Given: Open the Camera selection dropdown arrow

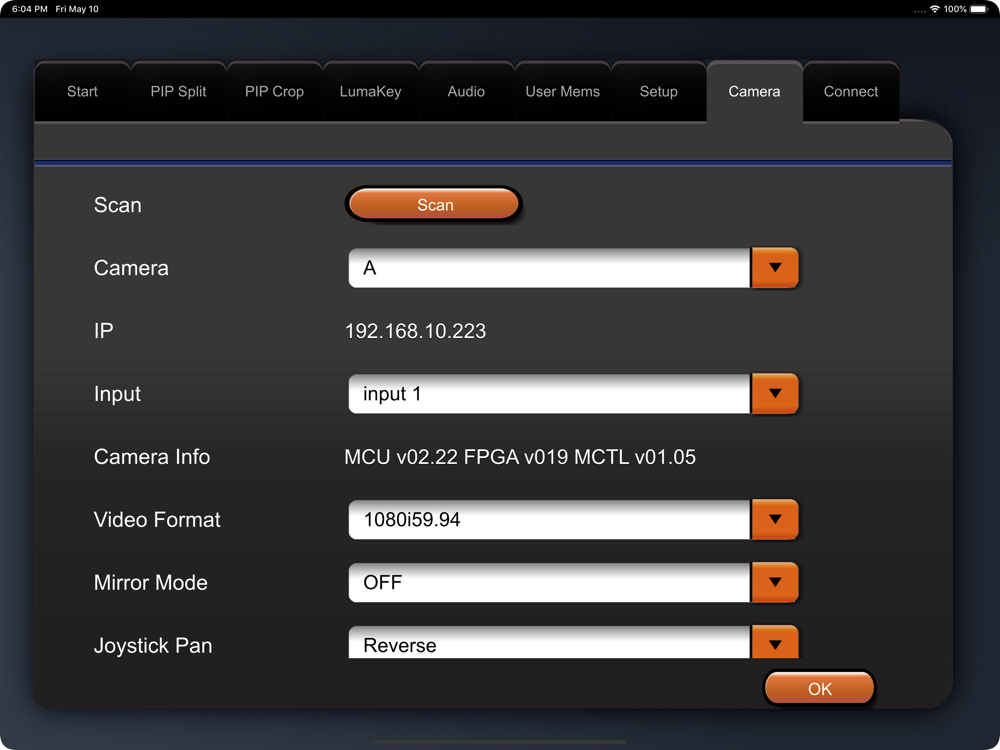Looking at the screenshot, I should 775,268.
